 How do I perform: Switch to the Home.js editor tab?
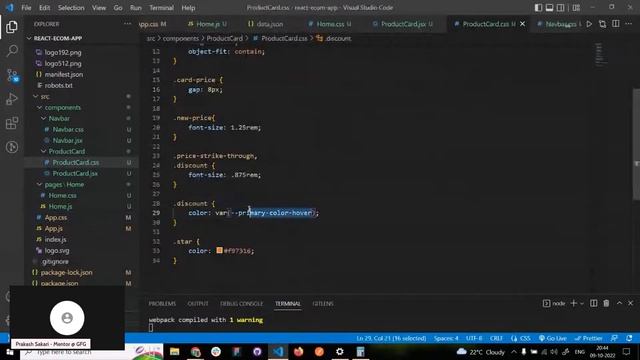(x=207, y=24)
